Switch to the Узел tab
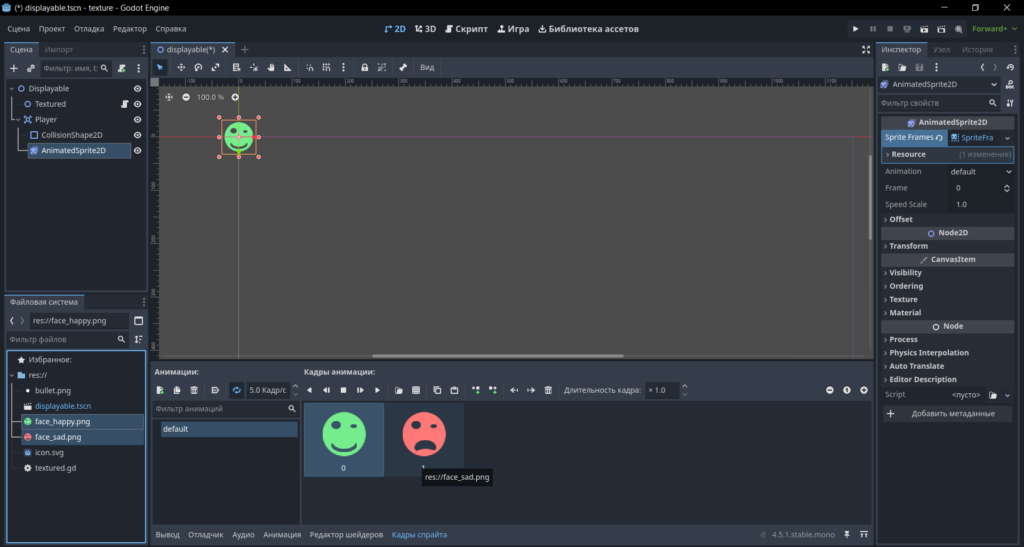The width and height of the screenshot is (1024, 547). coord(941,50)
